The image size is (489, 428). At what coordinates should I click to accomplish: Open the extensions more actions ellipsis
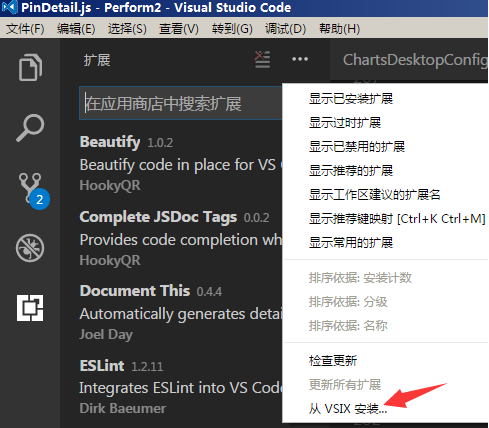pyautogui.click(x=300, y=59)
